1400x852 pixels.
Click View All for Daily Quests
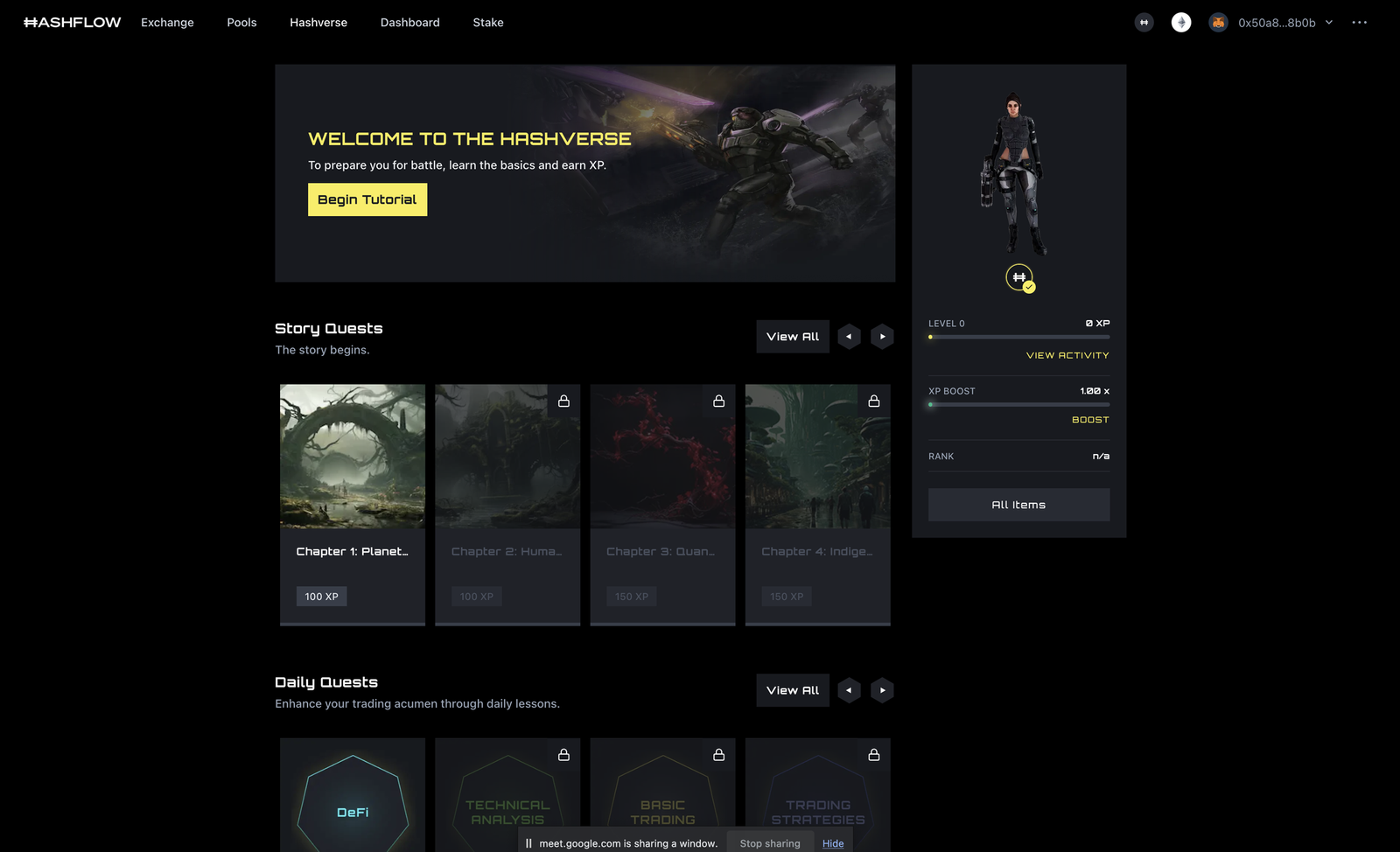[793, 690]
